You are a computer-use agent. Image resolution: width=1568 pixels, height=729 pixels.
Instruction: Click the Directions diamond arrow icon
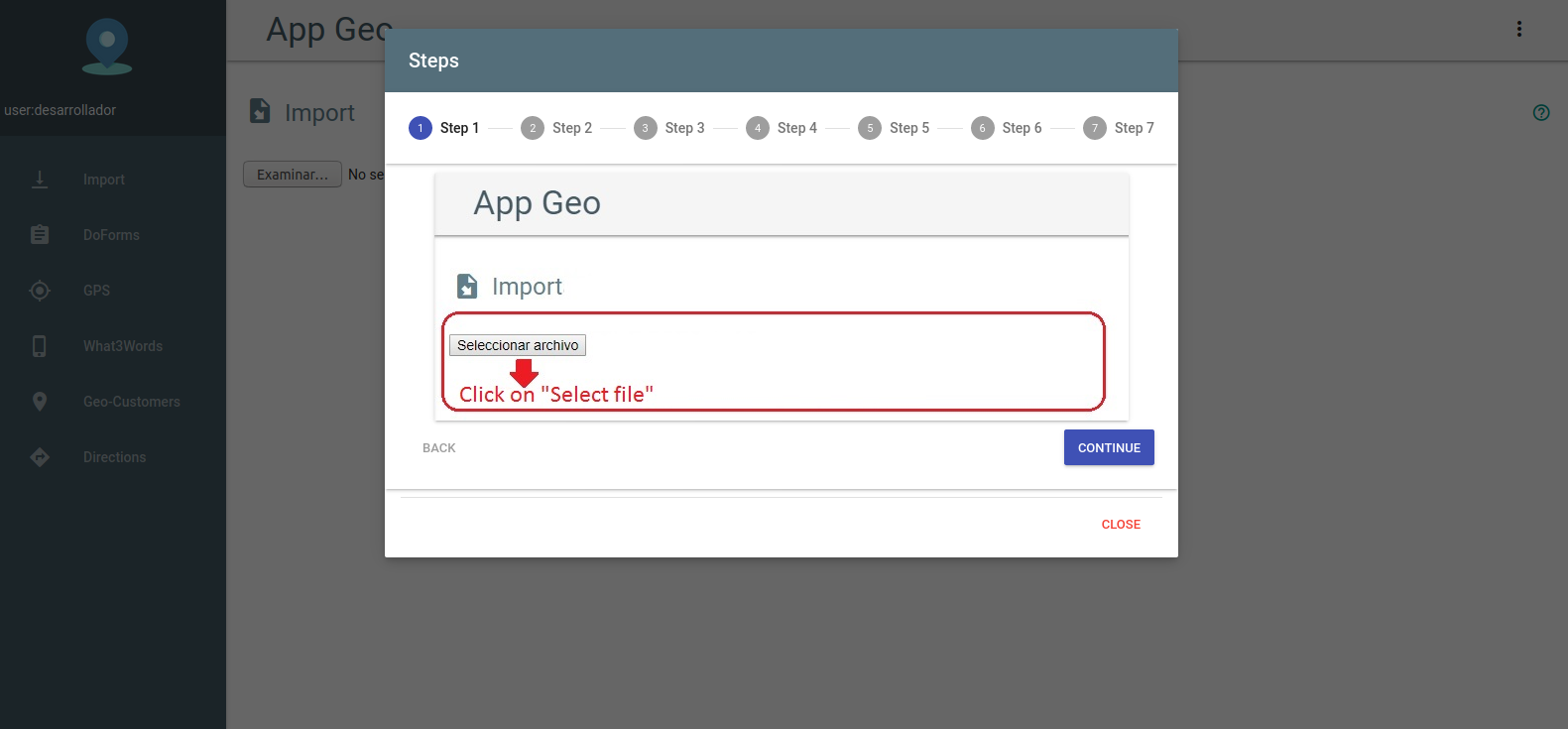40,457
